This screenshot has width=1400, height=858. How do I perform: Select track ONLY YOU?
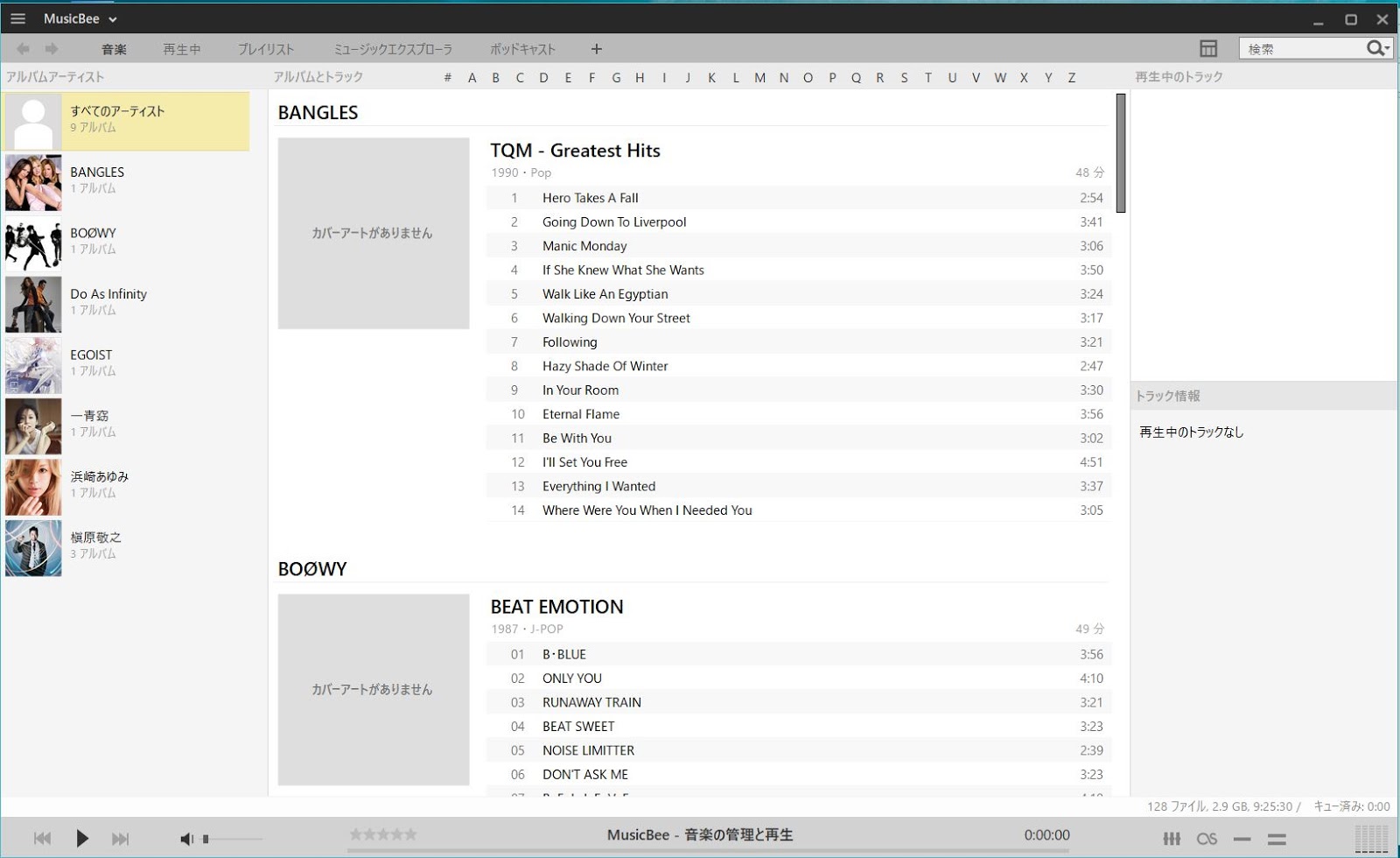[799, 679]
